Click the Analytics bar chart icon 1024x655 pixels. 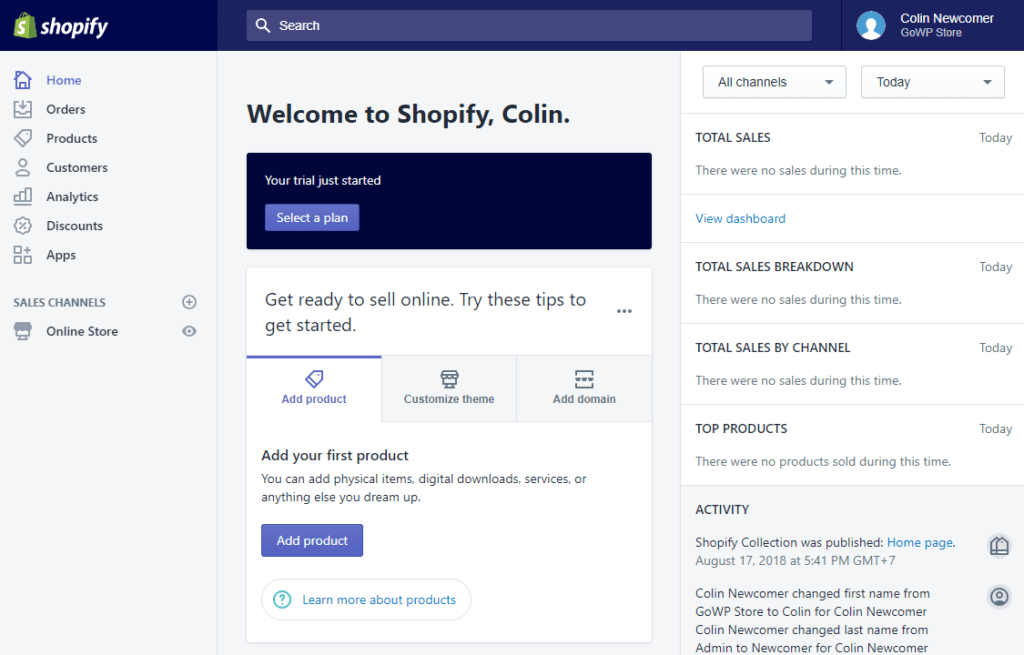coord(23,196)
